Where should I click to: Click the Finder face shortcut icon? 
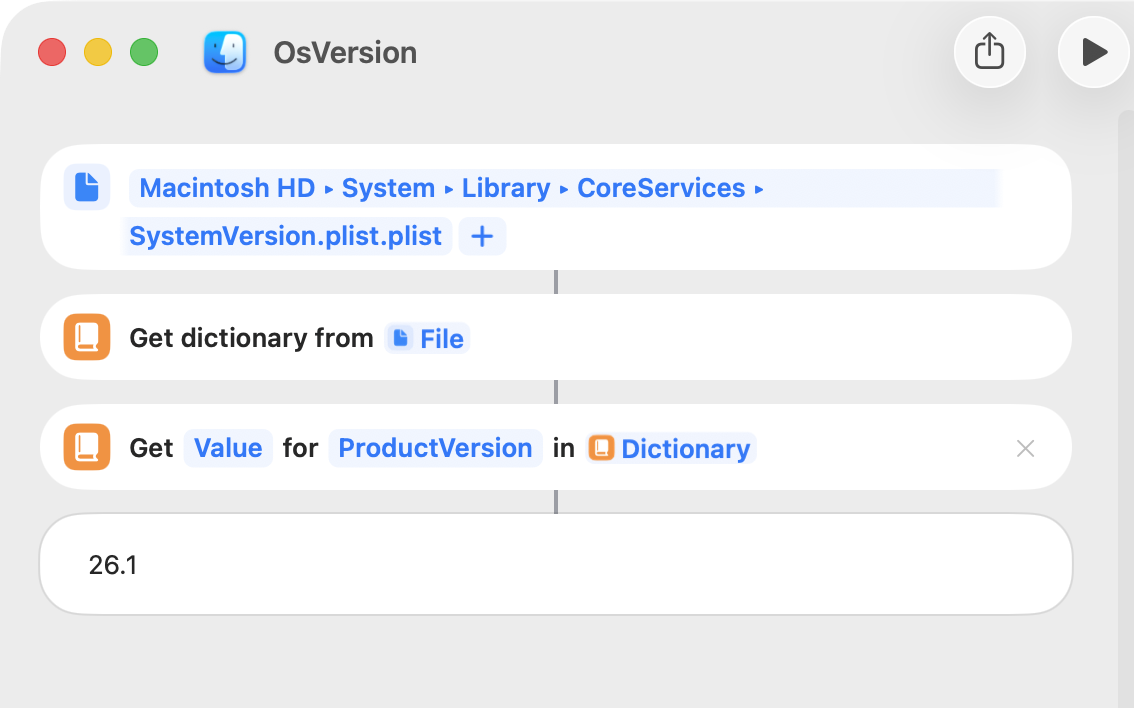[x=225, y=52]
